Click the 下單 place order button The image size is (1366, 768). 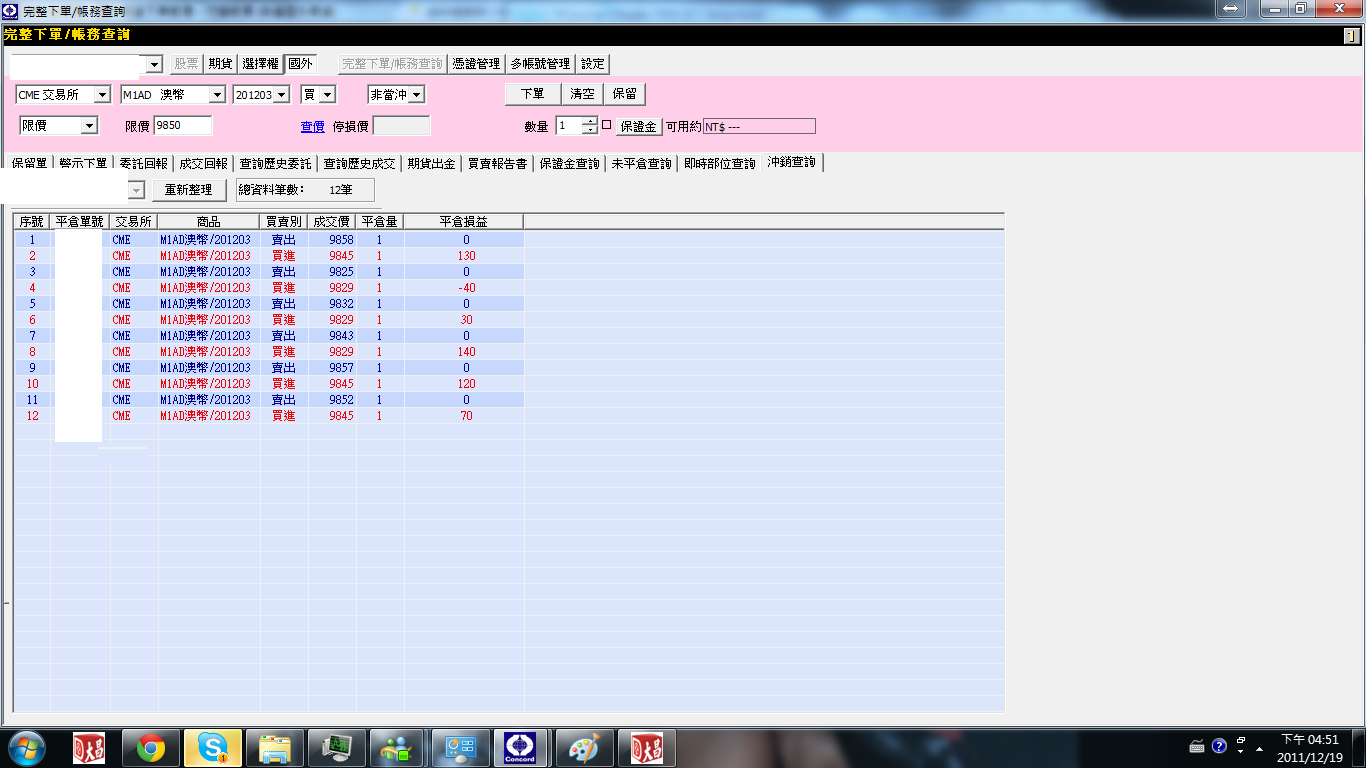pos(532,94)
